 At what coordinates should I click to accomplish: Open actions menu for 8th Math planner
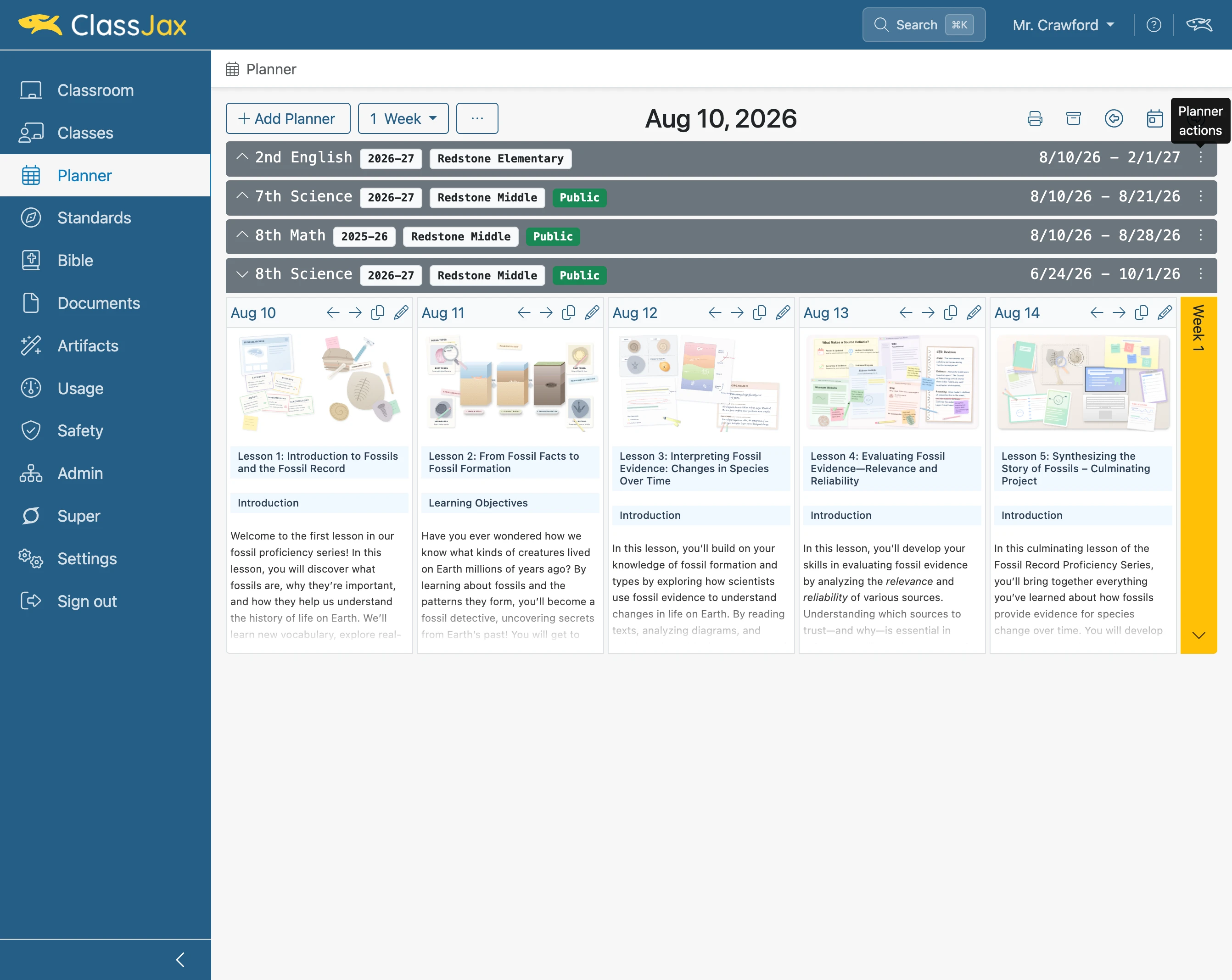click(x=1201, y=235)
